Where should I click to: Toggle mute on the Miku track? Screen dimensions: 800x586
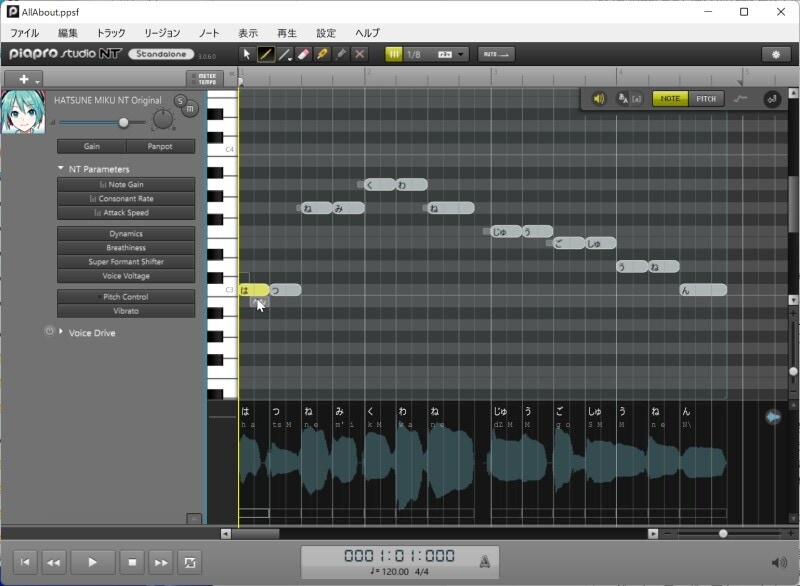pyautogui.click(x=189, y=108)
